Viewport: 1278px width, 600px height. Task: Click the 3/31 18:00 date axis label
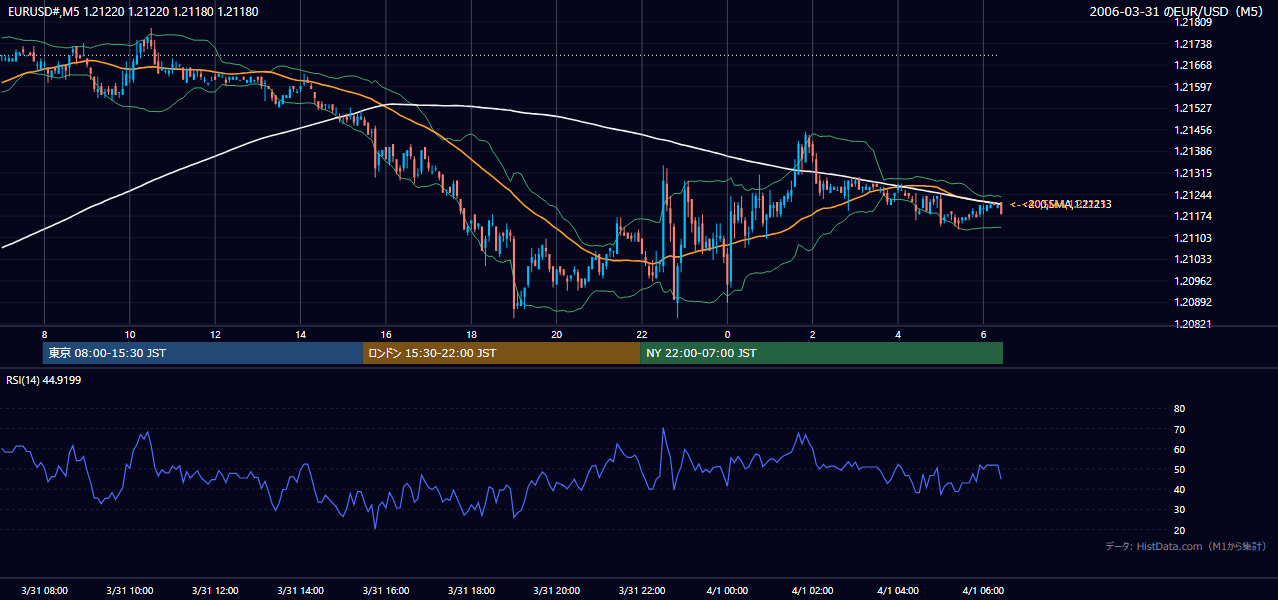[471, 590]
